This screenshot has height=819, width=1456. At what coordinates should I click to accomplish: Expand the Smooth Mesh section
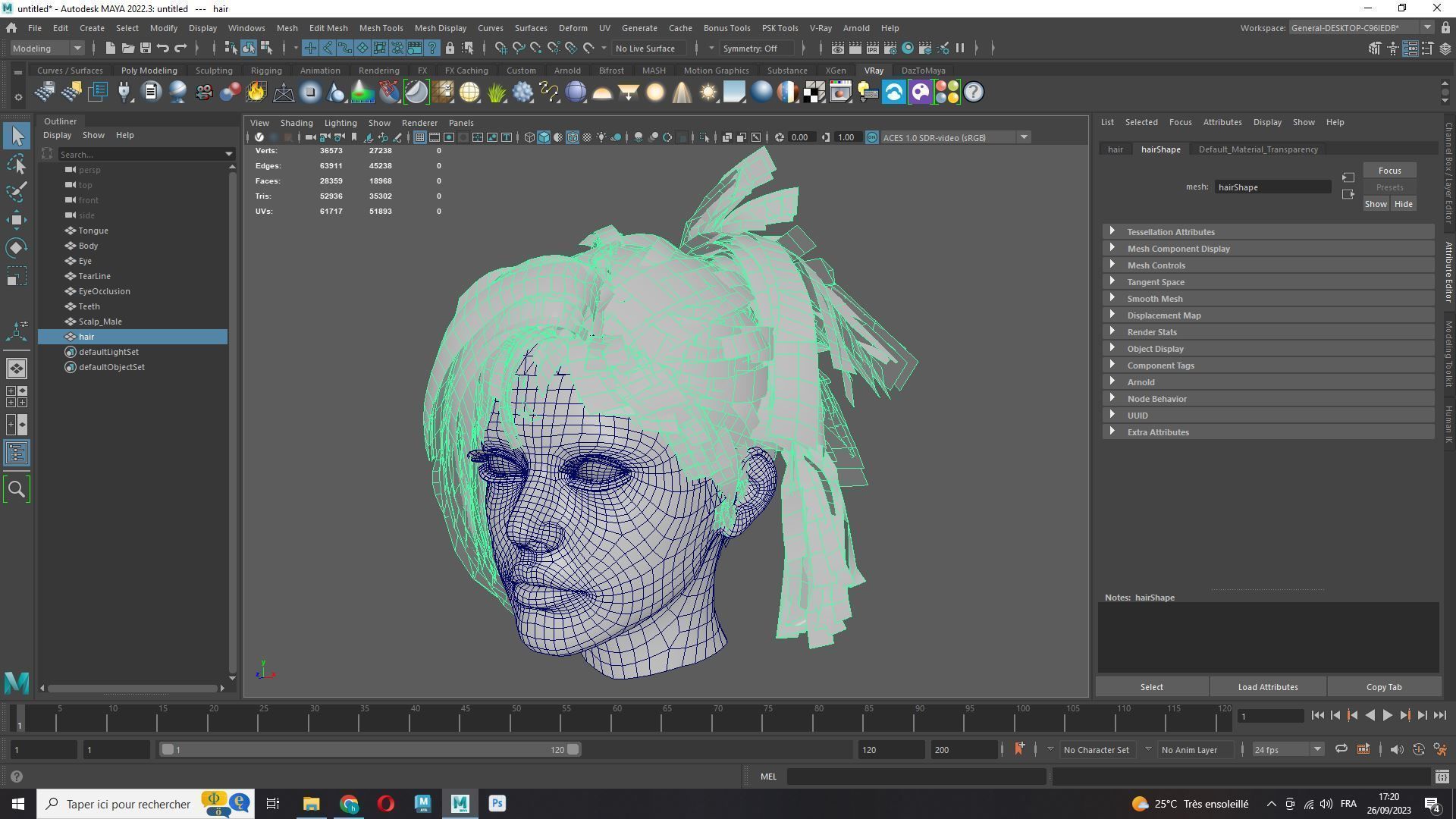pyautogui.click(x=1268, y=298)
